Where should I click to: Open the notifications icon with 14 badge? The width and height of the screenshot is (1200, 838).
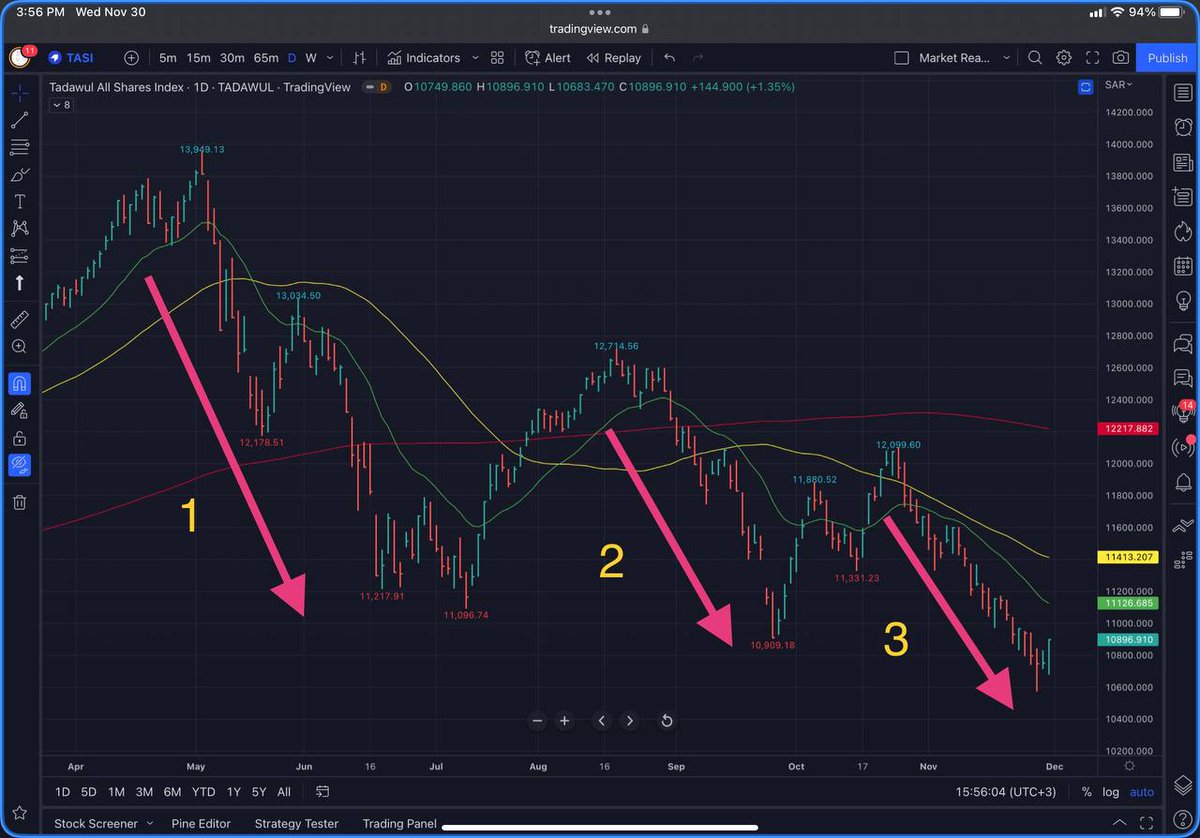pyautogui.click(x=1183, y=412)
